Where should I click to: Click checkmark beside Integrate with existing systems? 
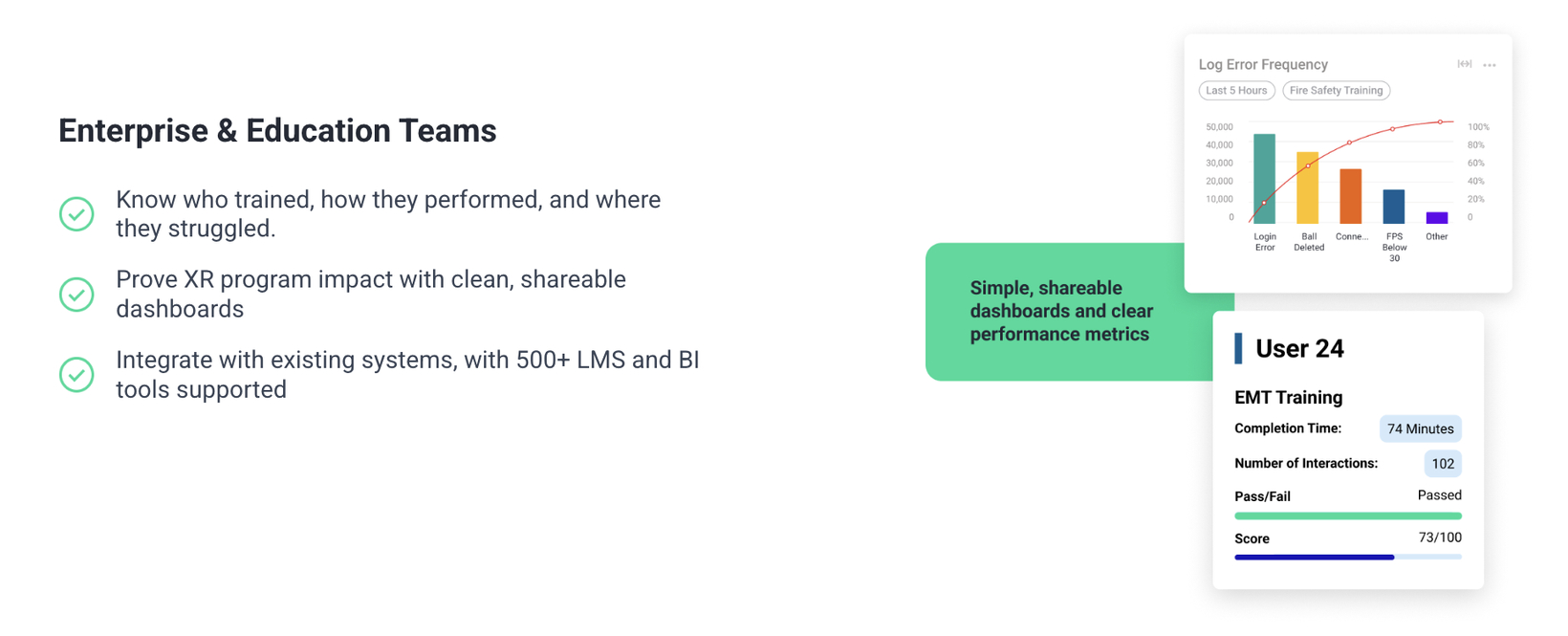point(76,375)
